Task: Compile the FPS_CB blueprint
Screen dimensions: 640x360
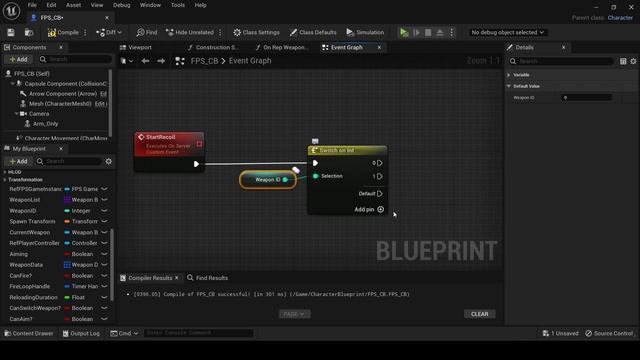Action: click(63, 32)
